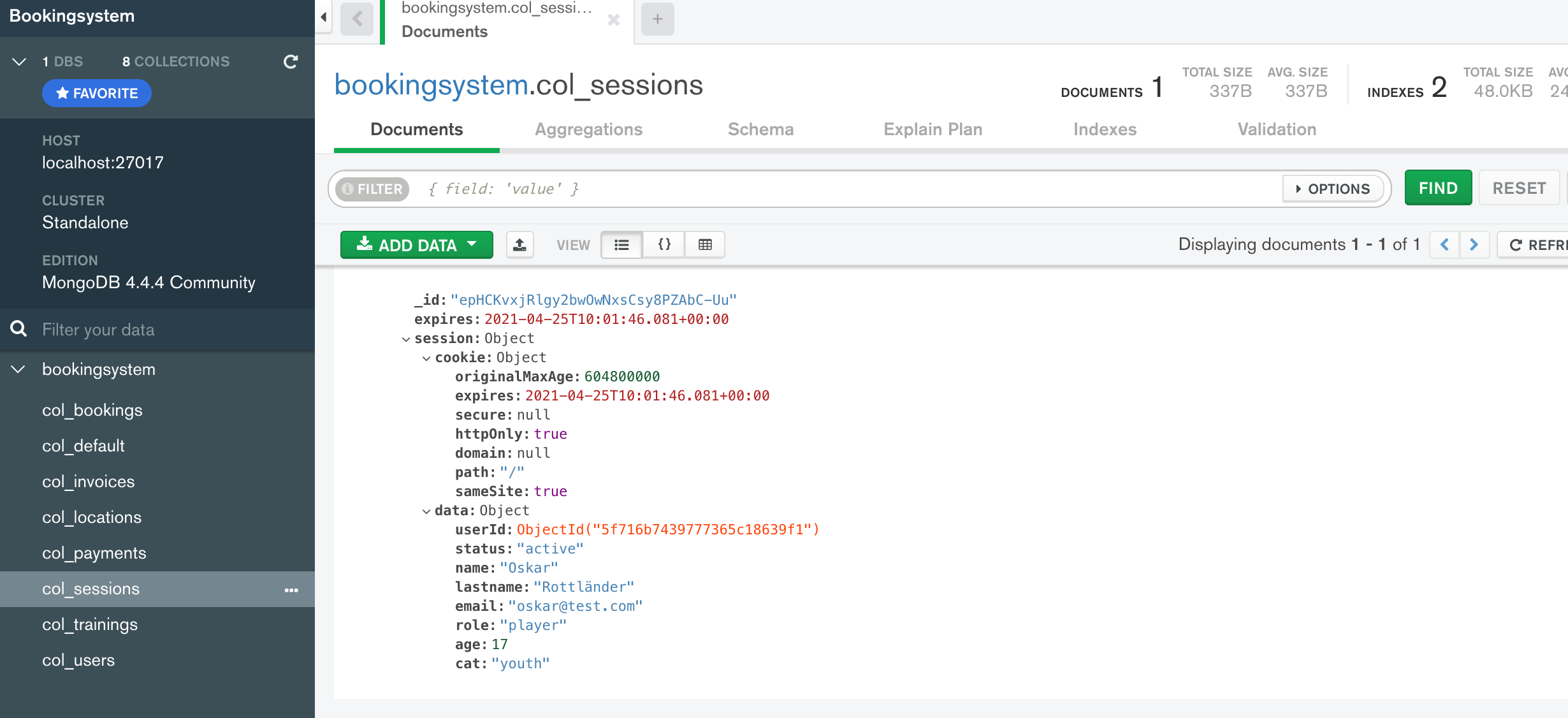The height and width of the screenshot is (718, 1568).
Task: Click the export collection icon
Action: pyautogui.click(x=519, y=245)
